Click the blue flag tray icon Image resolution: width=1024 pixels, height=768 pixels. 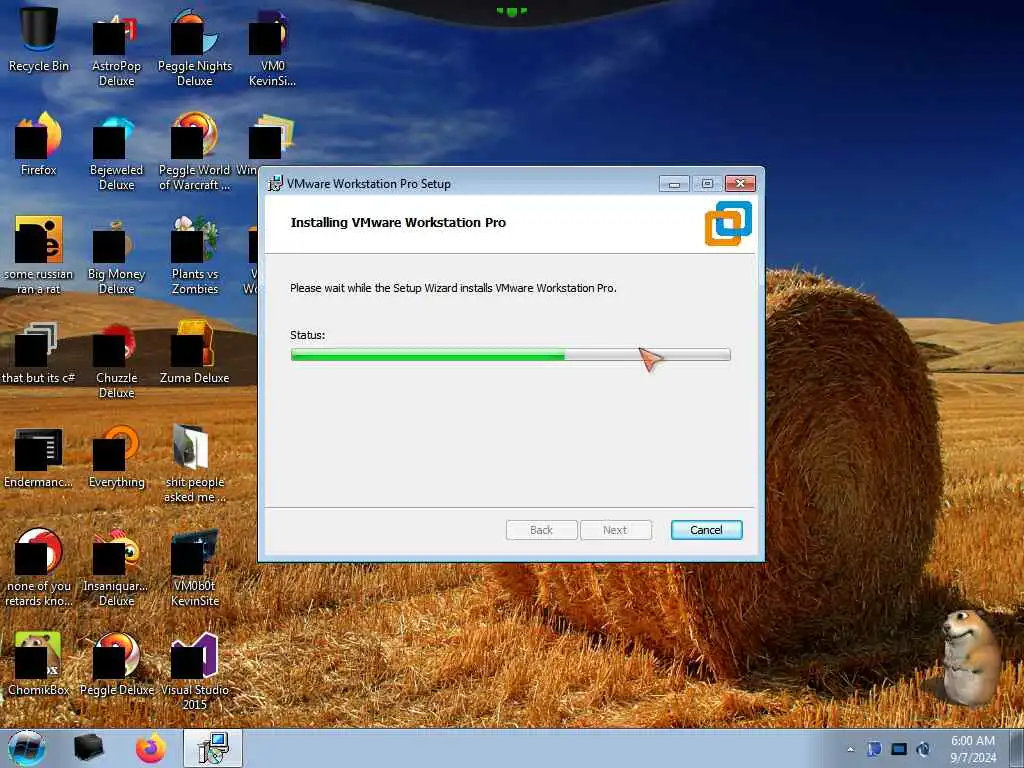tap(874, 749)
